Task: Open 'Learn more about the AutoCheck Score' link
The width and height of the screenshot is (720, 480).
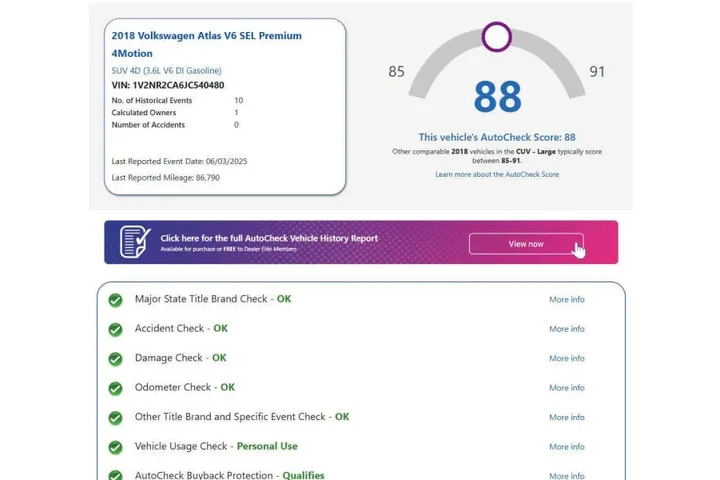Action: pos(497,175)
